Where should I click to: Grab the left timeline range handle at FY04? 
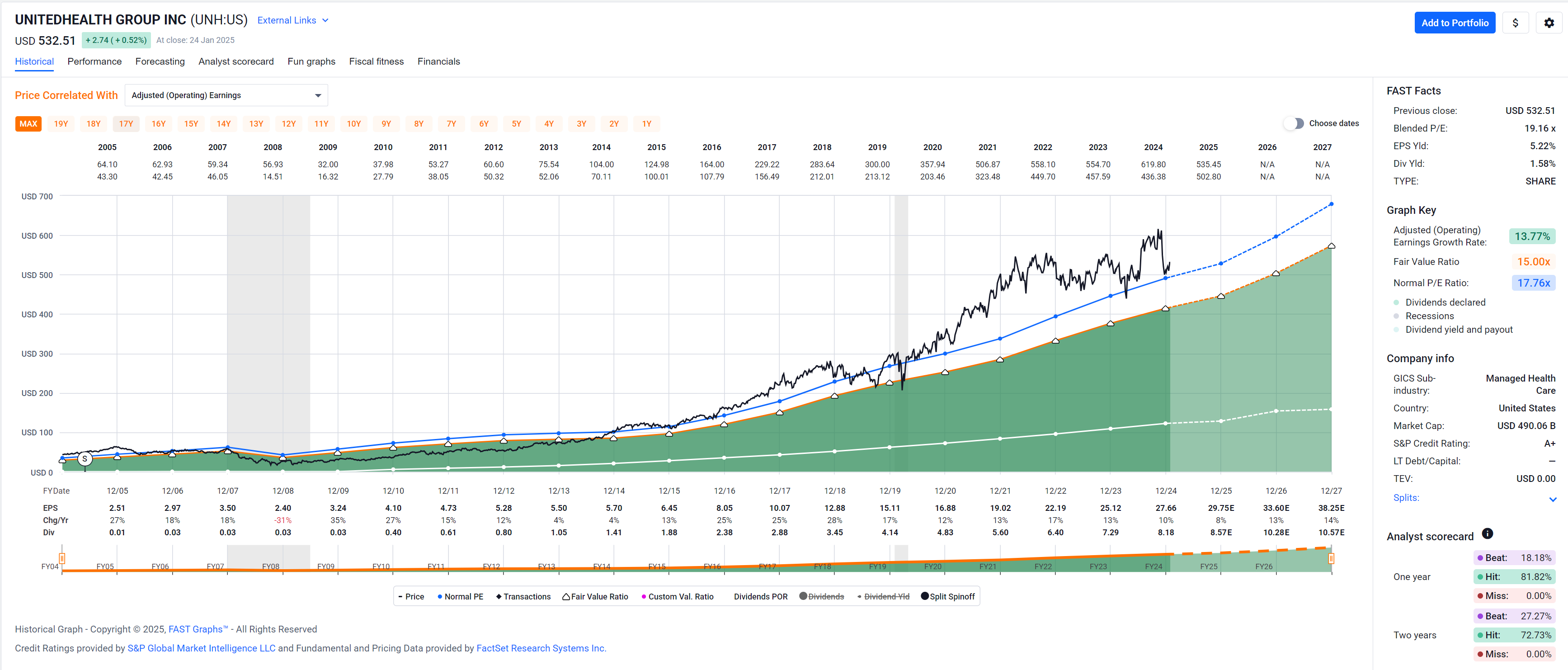point(62,558)
